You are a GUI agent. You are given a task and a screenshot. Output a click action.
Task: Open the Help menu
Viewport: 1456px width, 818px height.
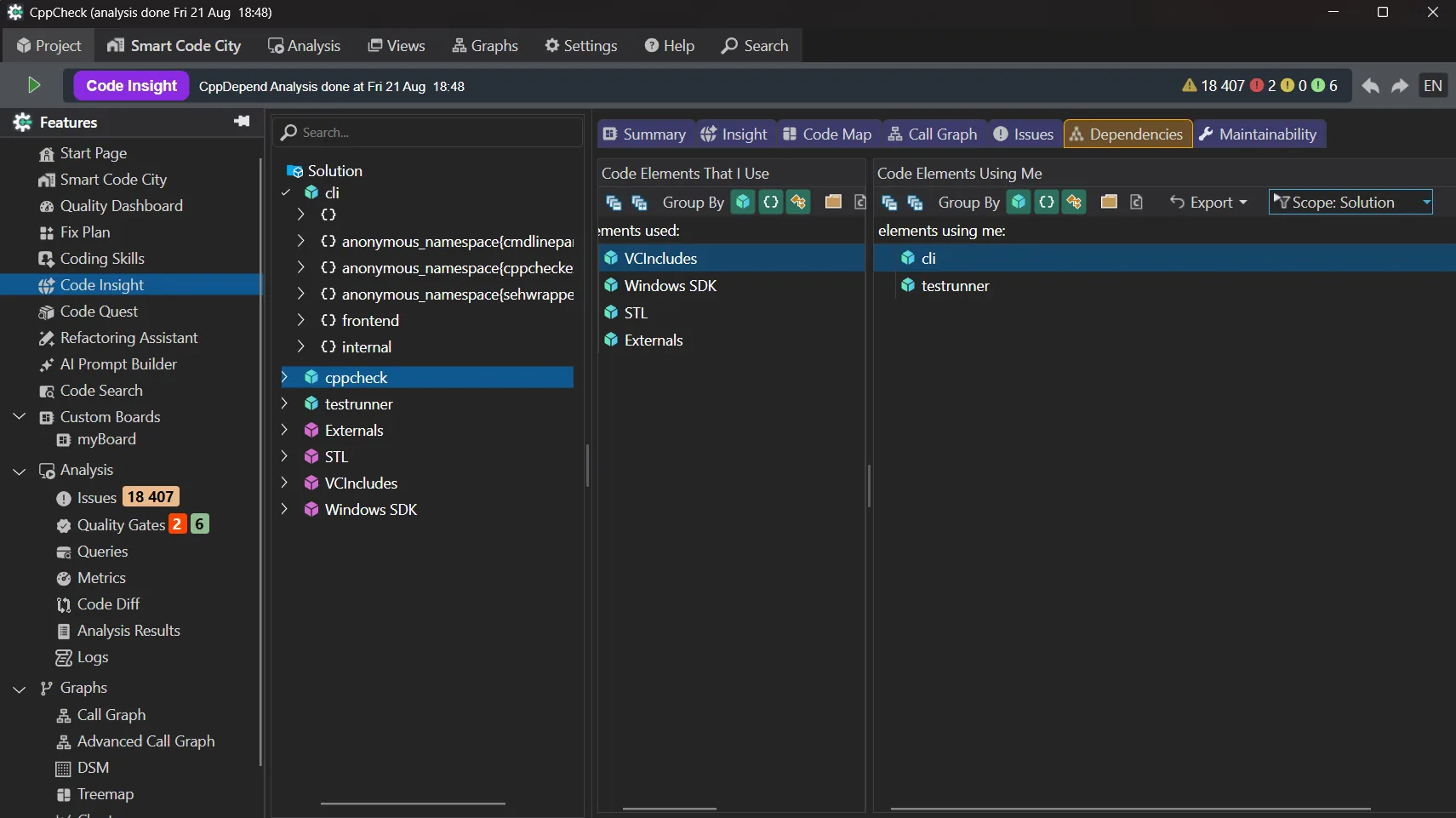click(670, 45)
